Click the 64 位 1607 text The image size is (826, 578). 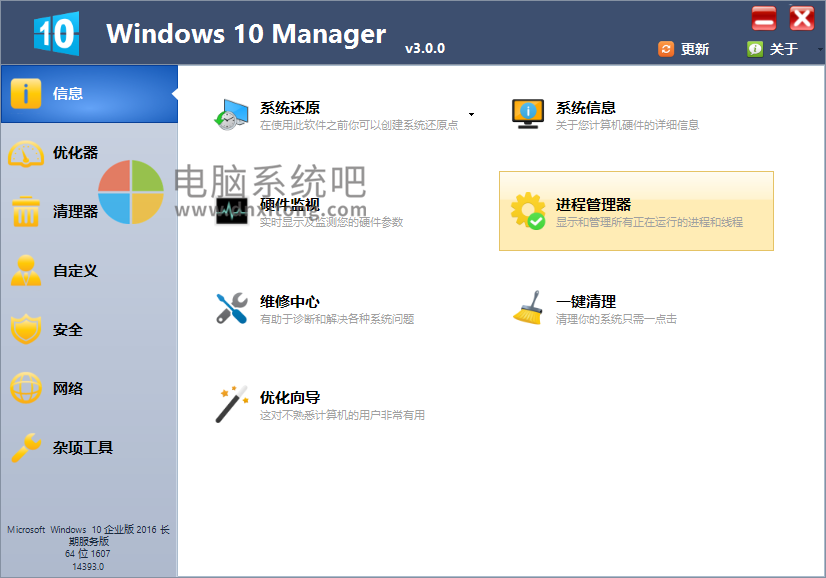[88, 554]
